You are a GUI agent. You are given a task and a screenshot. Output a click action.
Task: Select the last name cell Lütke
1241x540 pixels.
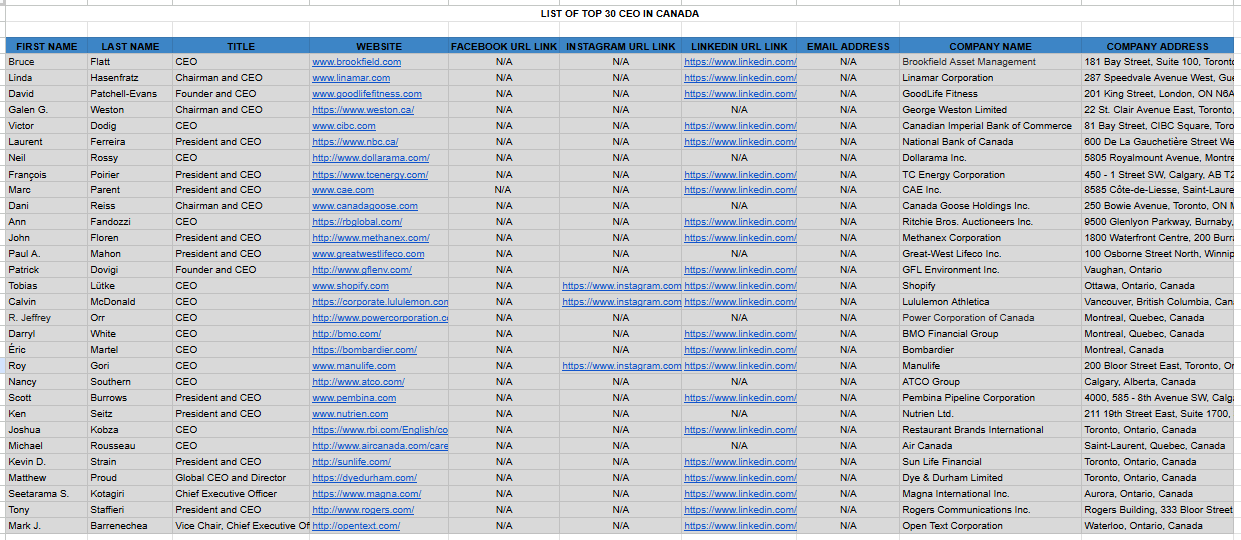[130, 286]
